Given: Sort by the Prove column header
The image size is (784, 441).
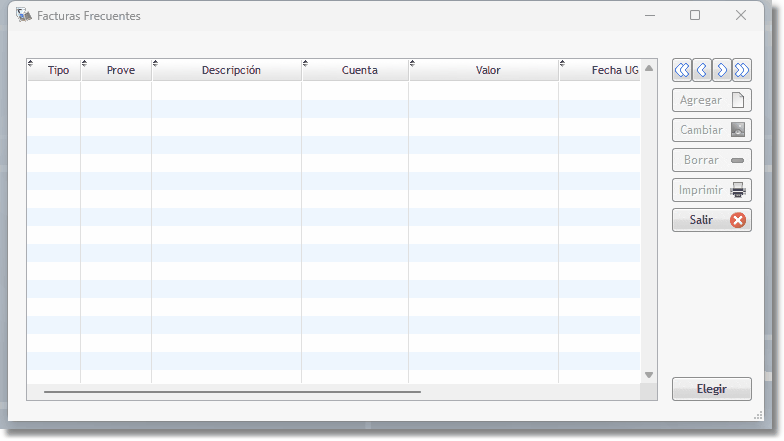Looking at the screenshot, I should (x=120, y=70).
